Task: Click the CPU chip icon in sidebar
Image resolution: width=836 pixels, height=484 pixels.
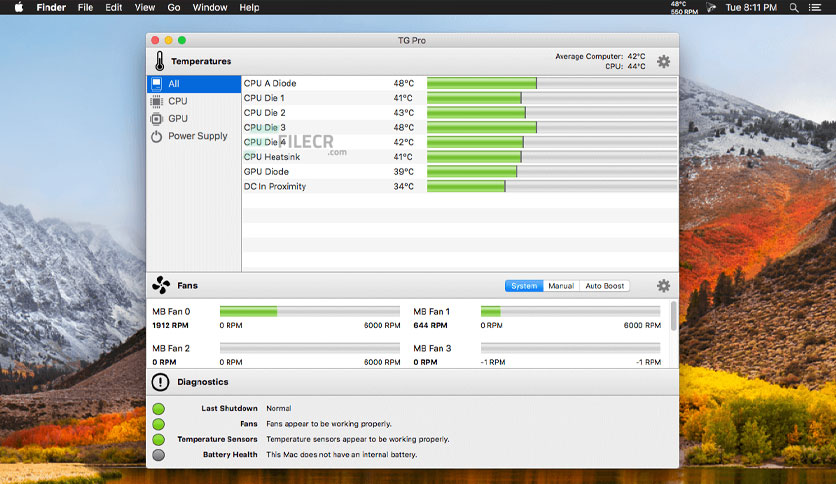Action: [x=156, y=101]
